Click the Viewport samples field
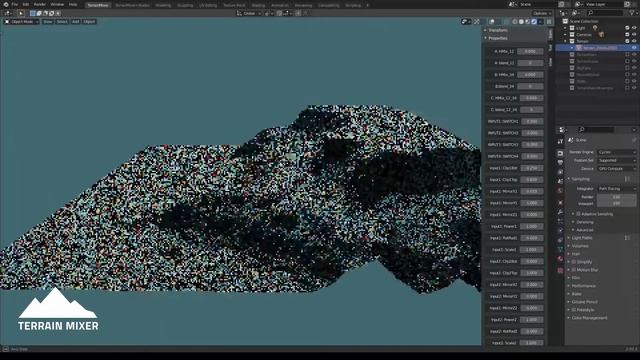The height and width of the screenshot is (360, 640). [x=616, y=203]
